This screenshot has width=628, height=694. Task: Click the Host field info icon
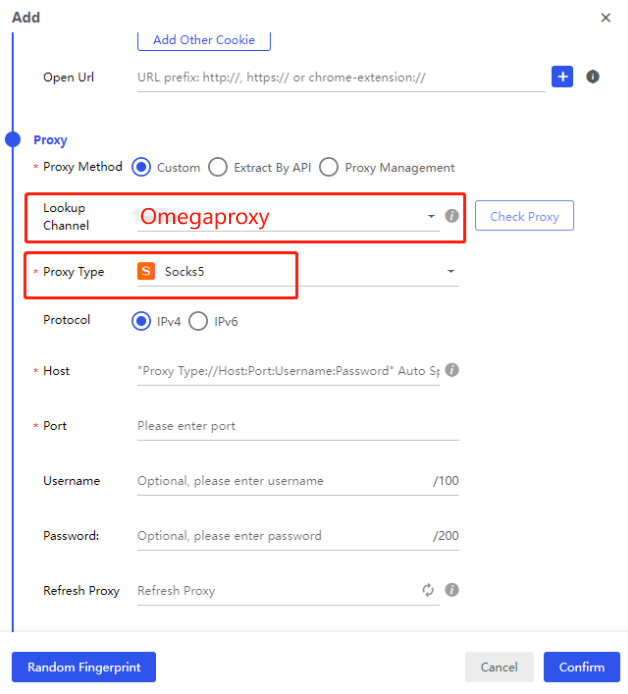coord(451,370)
